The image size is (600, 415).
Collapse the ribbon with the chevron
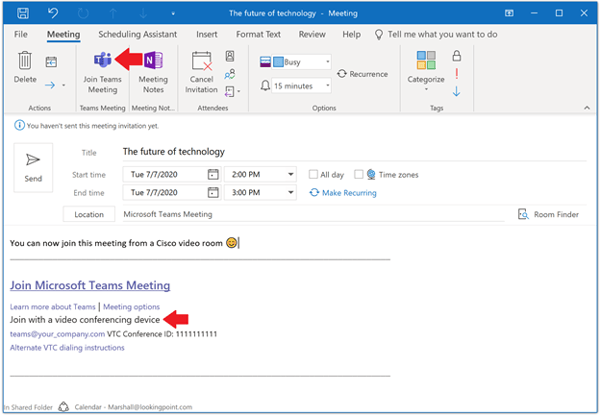coord(587,108)
